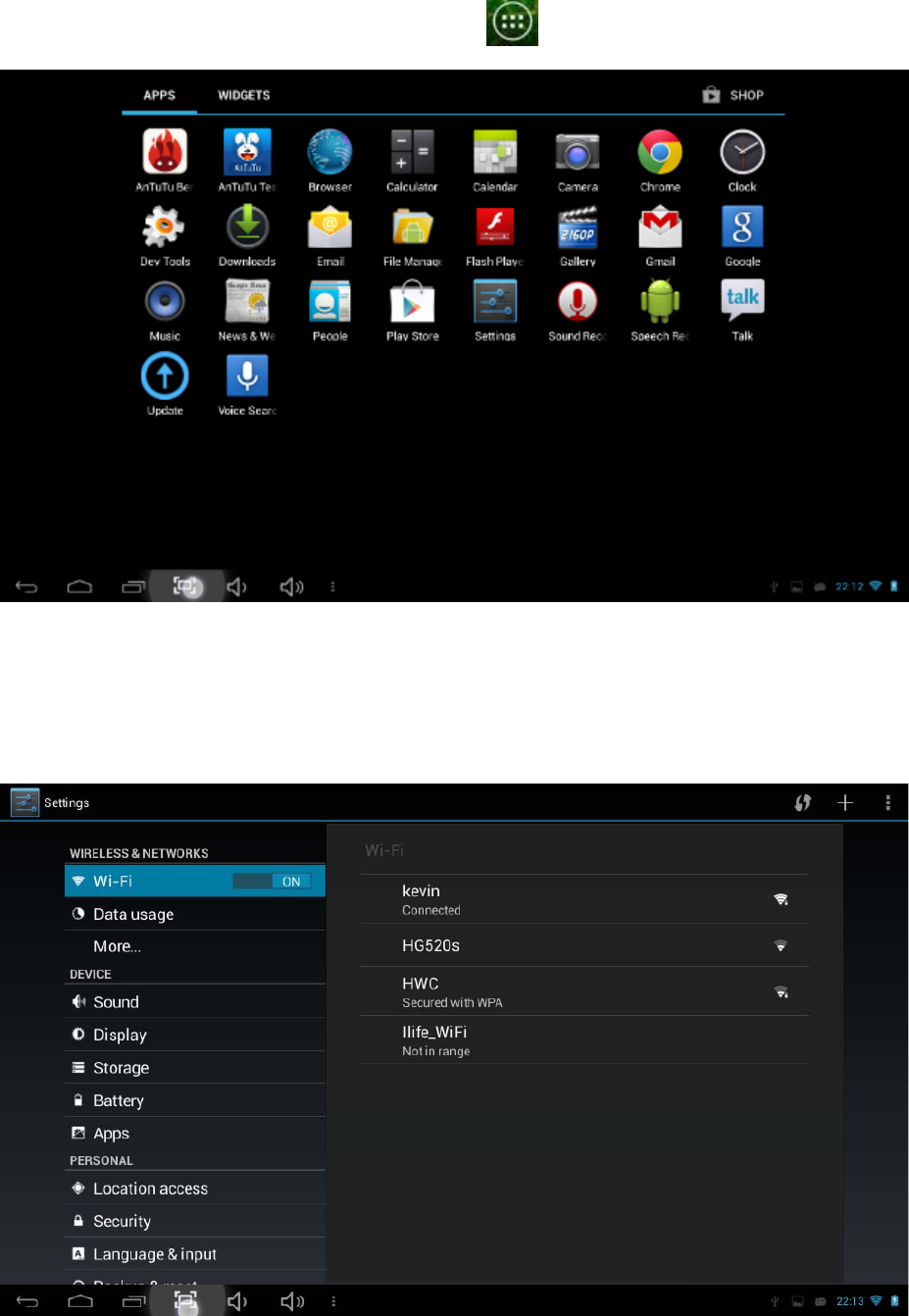This screenshot has height=1316, width=909.
Task: Open News & Weather
Action: click(247, 309)
